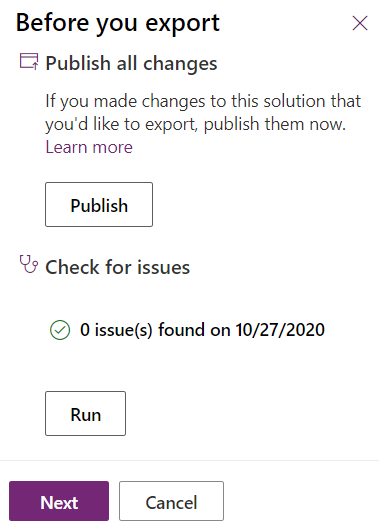Click the word 'issues' in Check heading
Screen dimensions: 379x528
pyautogui.click(x=164, y=267)
